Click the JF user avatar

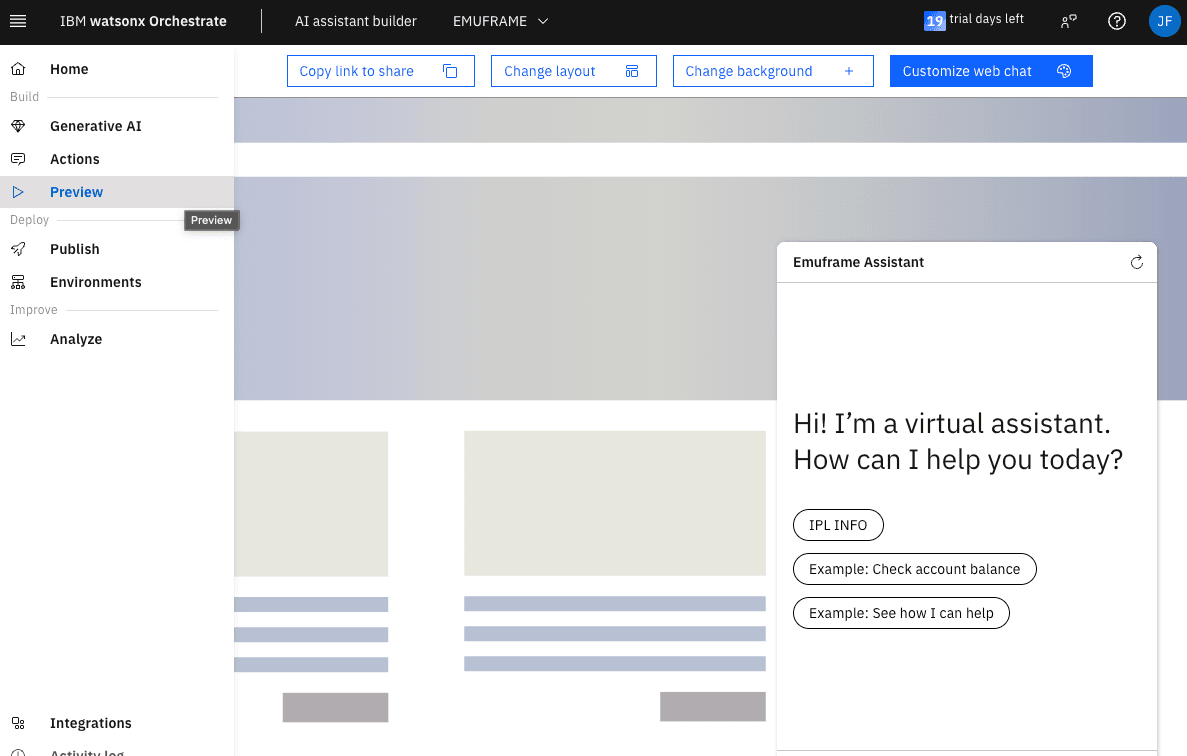click(1164, 21)
